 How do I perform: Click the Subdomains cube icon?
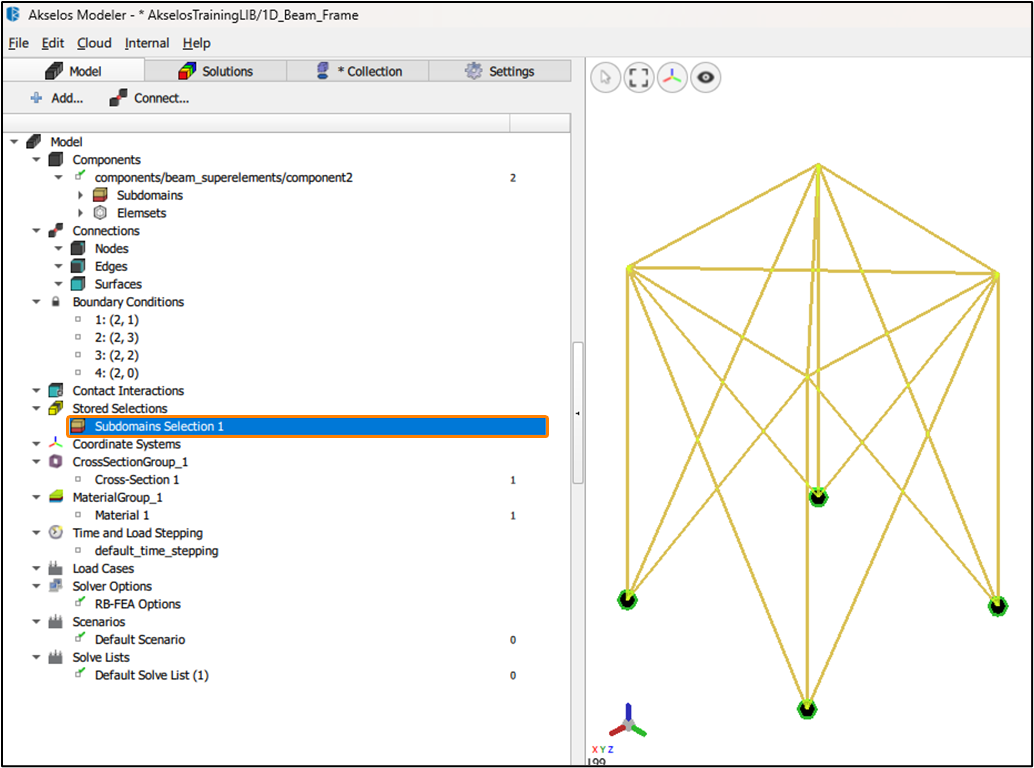[100, 195]
